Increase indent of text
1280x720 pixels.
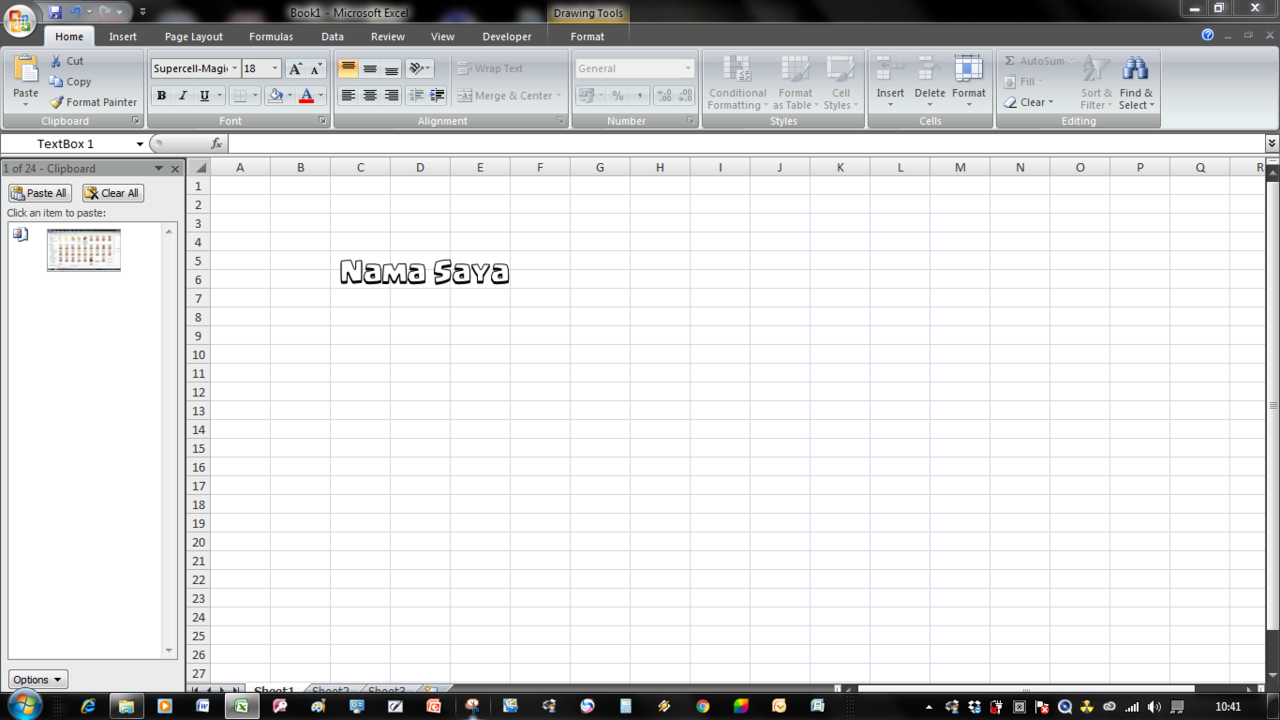[x=438, y=96]
